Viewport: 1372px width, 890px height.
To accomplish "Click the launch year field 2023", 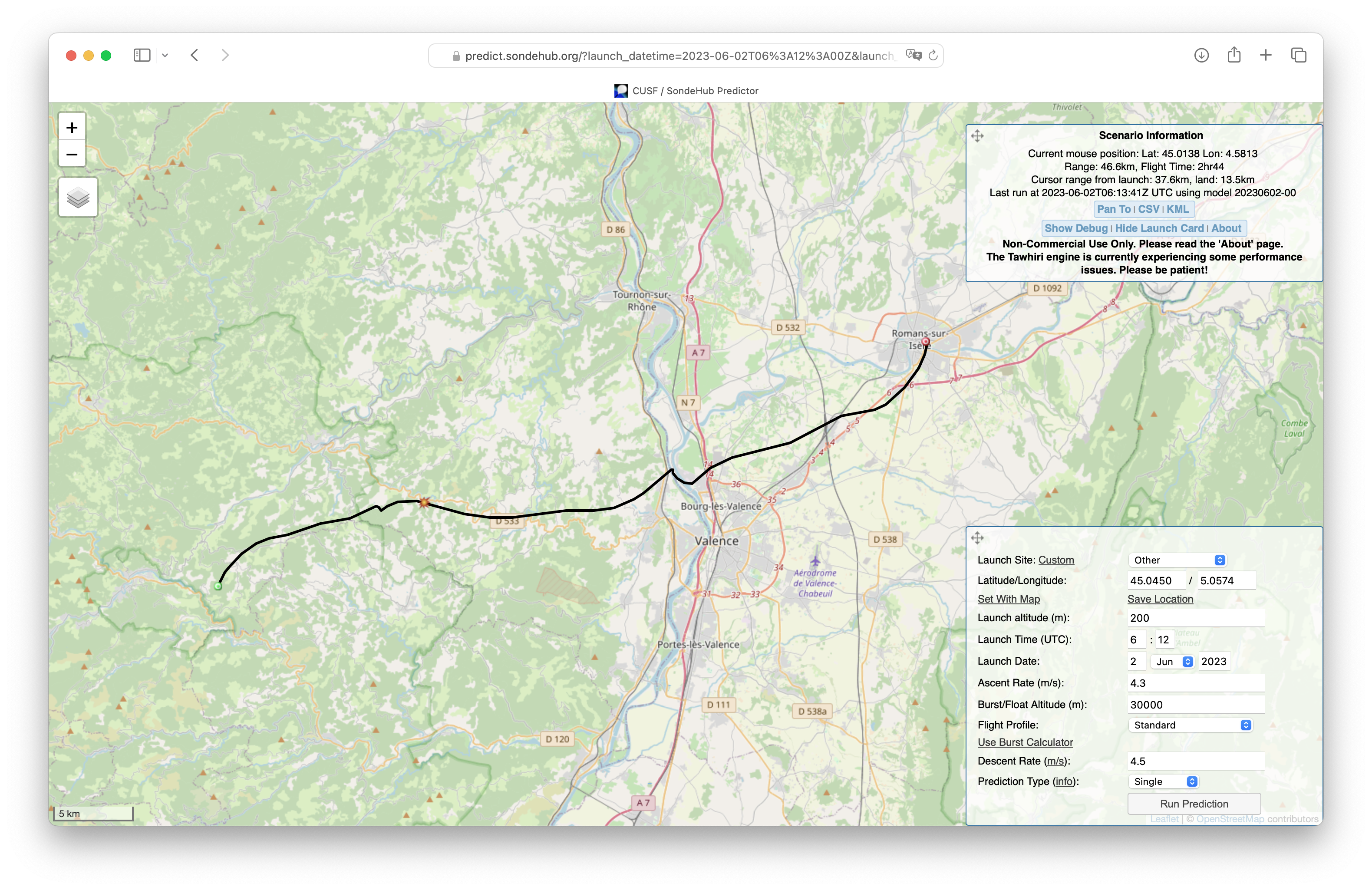I will pos(1214,662).
